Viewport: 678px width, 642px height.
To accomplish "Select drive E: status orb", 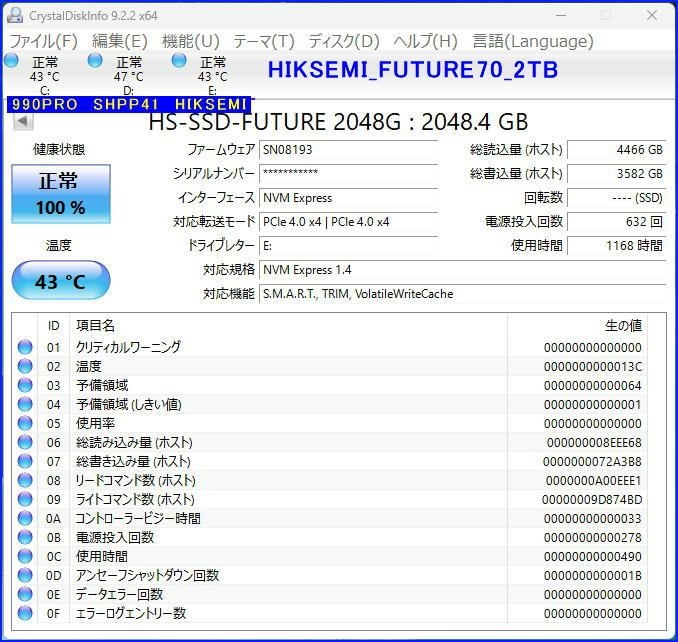I will point(179,61).
